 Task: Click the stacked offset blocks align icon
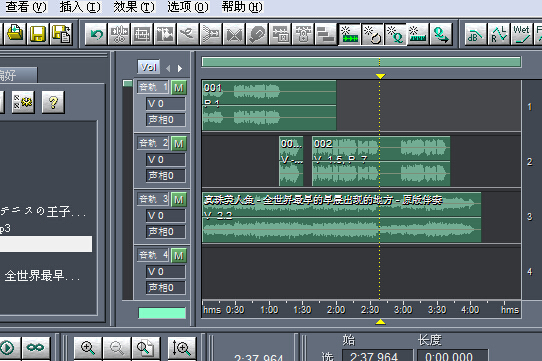[x=326, y=34]
